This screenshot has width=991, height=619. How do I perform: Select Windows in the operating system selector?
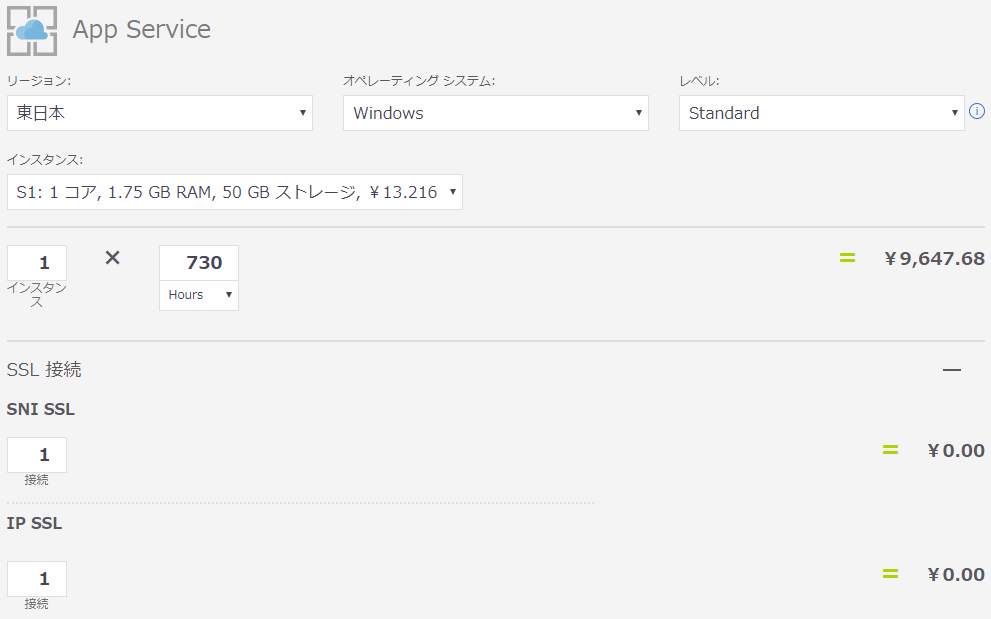point(495,113)
